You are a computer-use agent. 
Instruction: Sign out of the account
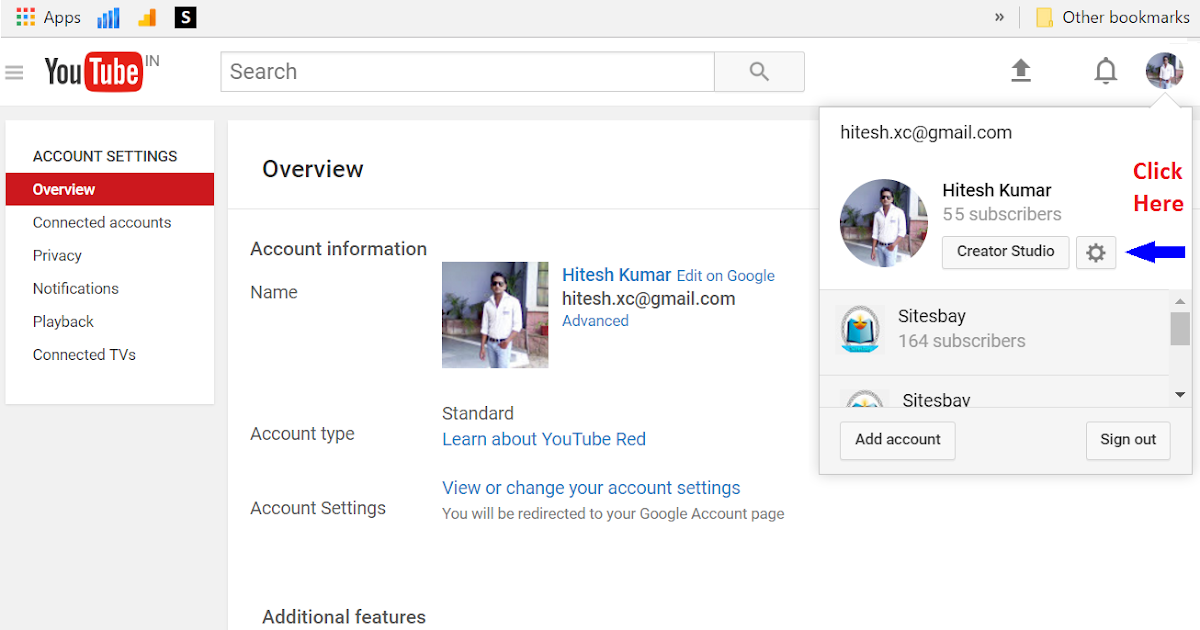click(x=1128, y=440)
